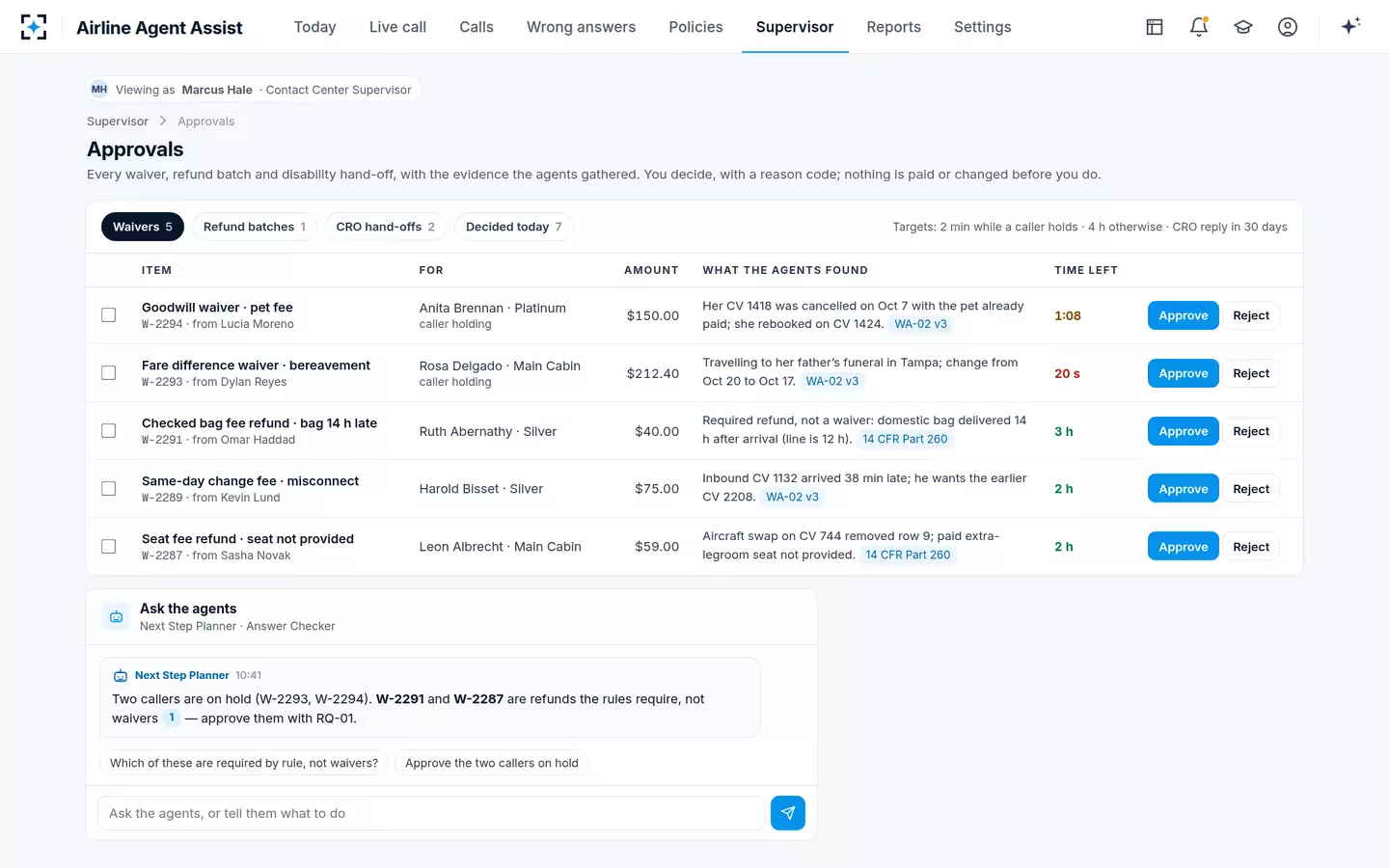Open WA-02 v3 policy link in pet fee row
This screenshot has width=1389, height=868.
click(x=920, y=324)
